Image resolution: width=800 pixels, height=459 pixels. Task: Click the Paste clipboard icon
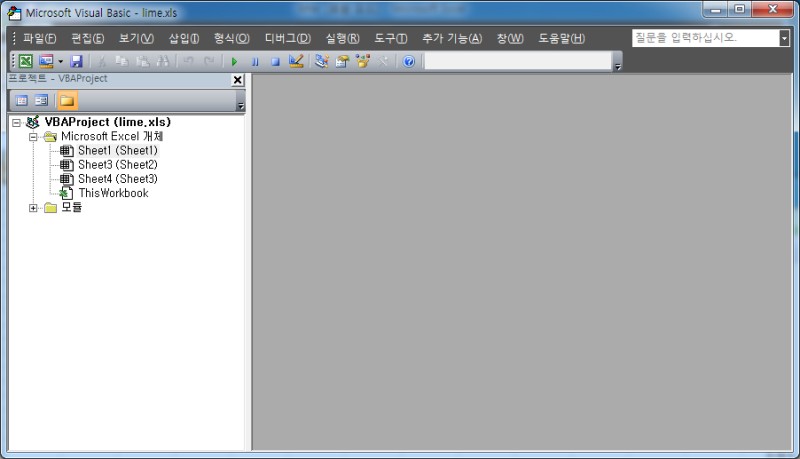pyautogui.click(x=142, y=61)
